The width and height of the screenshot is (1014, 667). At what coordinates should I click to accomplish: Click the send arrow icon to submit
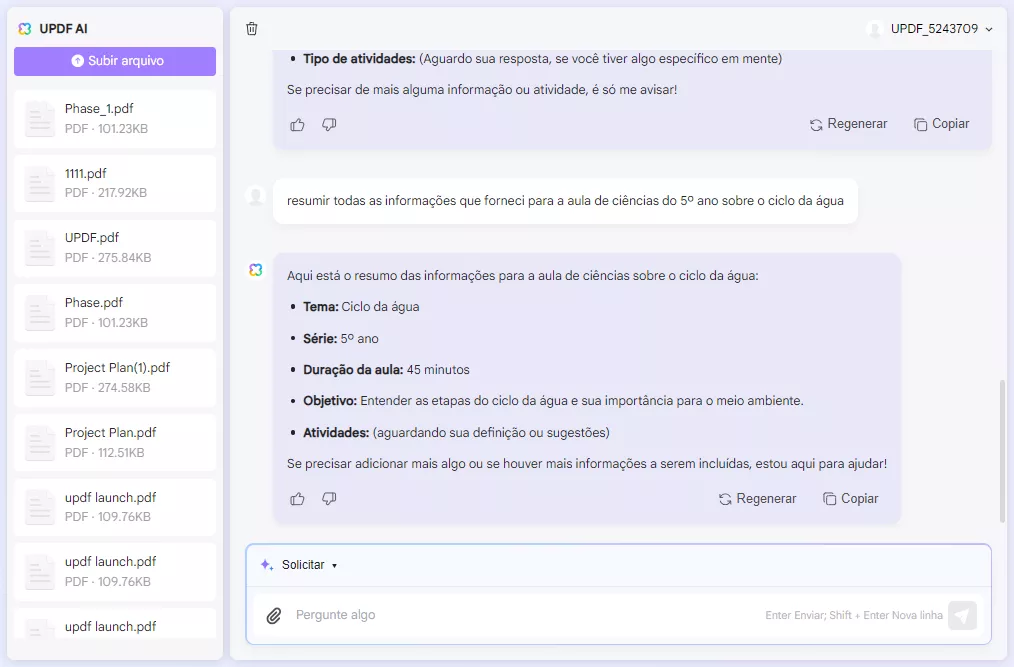[962, 615]
